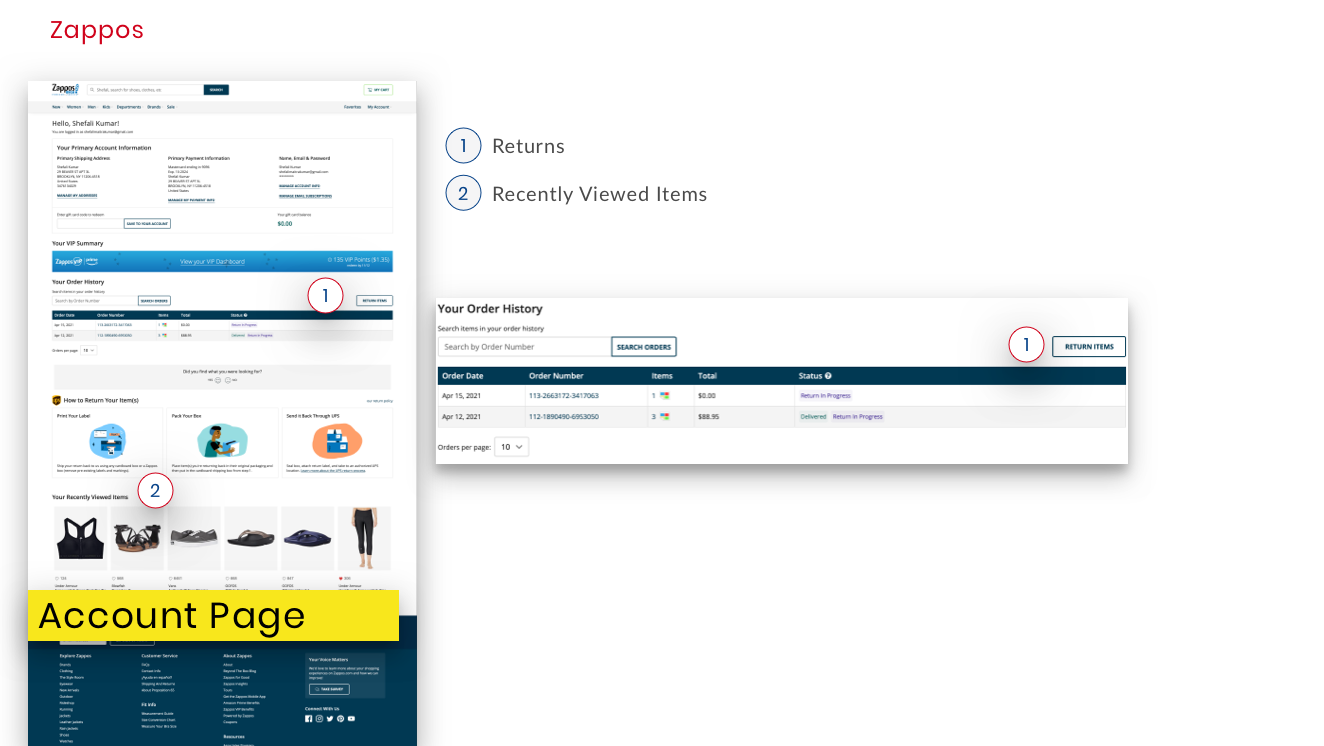The height and width of the screenshot is (746, 1324).
Task: Open Shipping And Returns footer link
Action: 158,684
